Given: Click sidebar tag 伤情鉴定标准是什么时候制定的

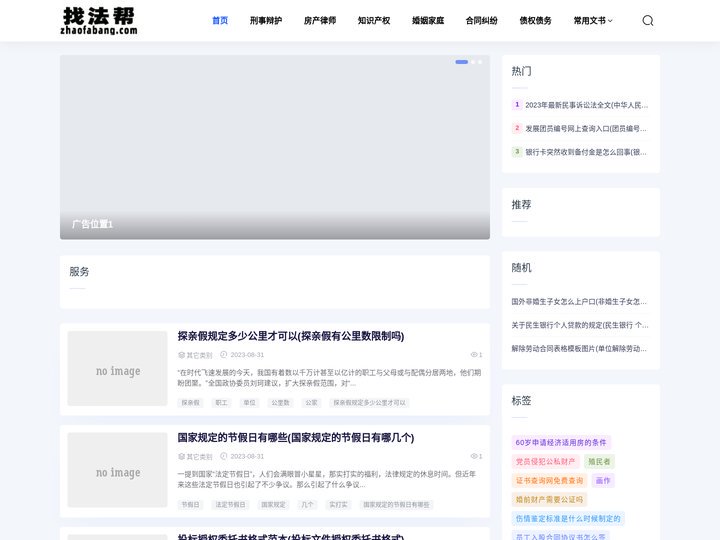Looking at the screenshot, I should tap(568, 518).
